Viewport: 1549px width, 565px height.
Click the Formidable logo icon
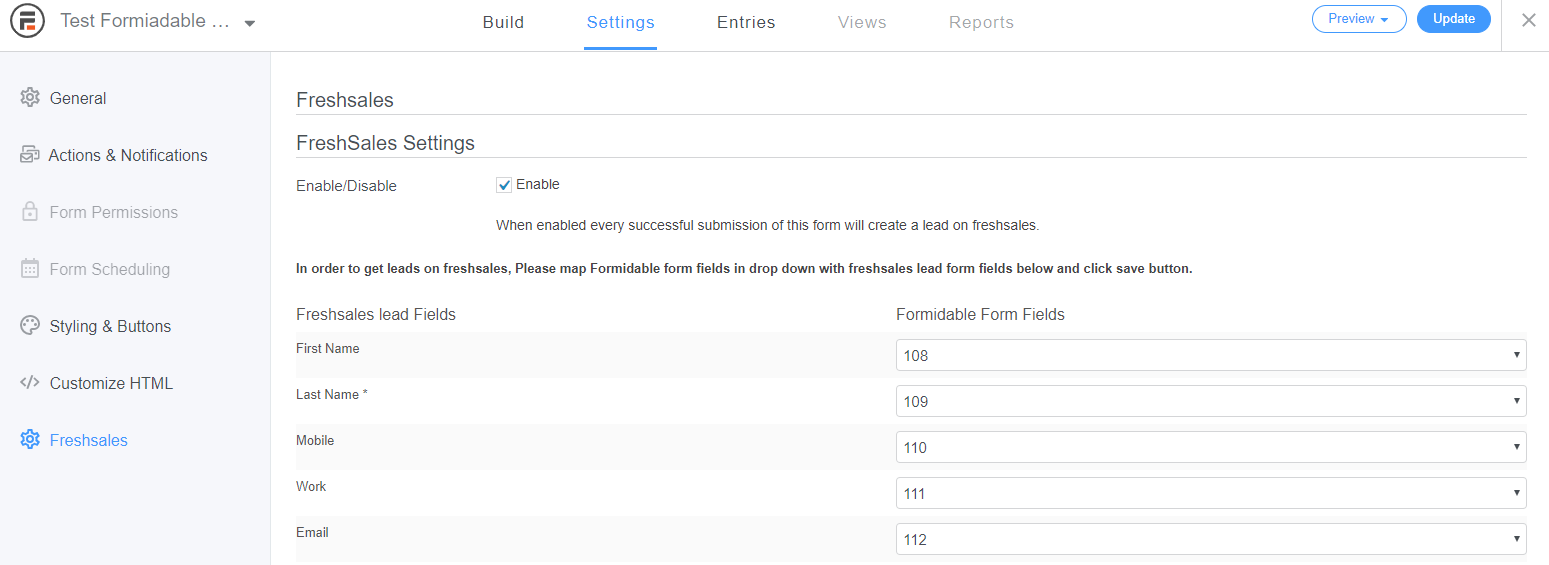pyautogui.click(x=27, y=22)
